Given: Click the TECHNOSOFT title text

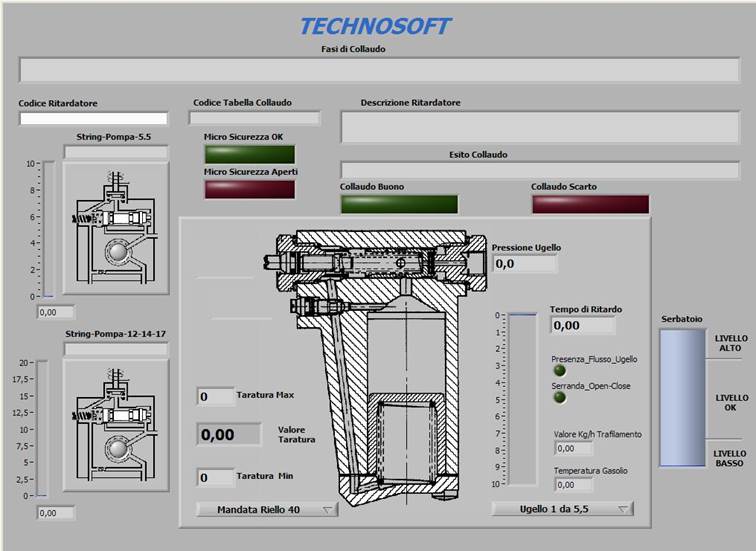Looking at the screenshot, I should click(375, 27).
